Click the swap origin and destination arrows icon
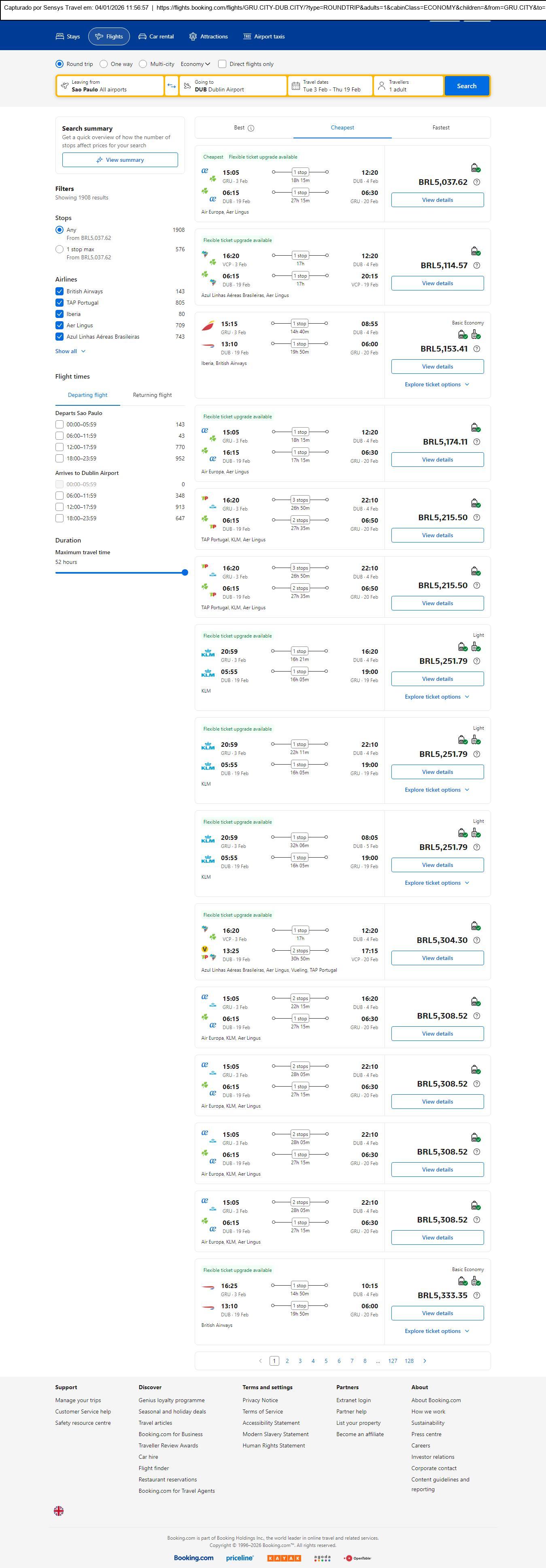 (172, 86)
